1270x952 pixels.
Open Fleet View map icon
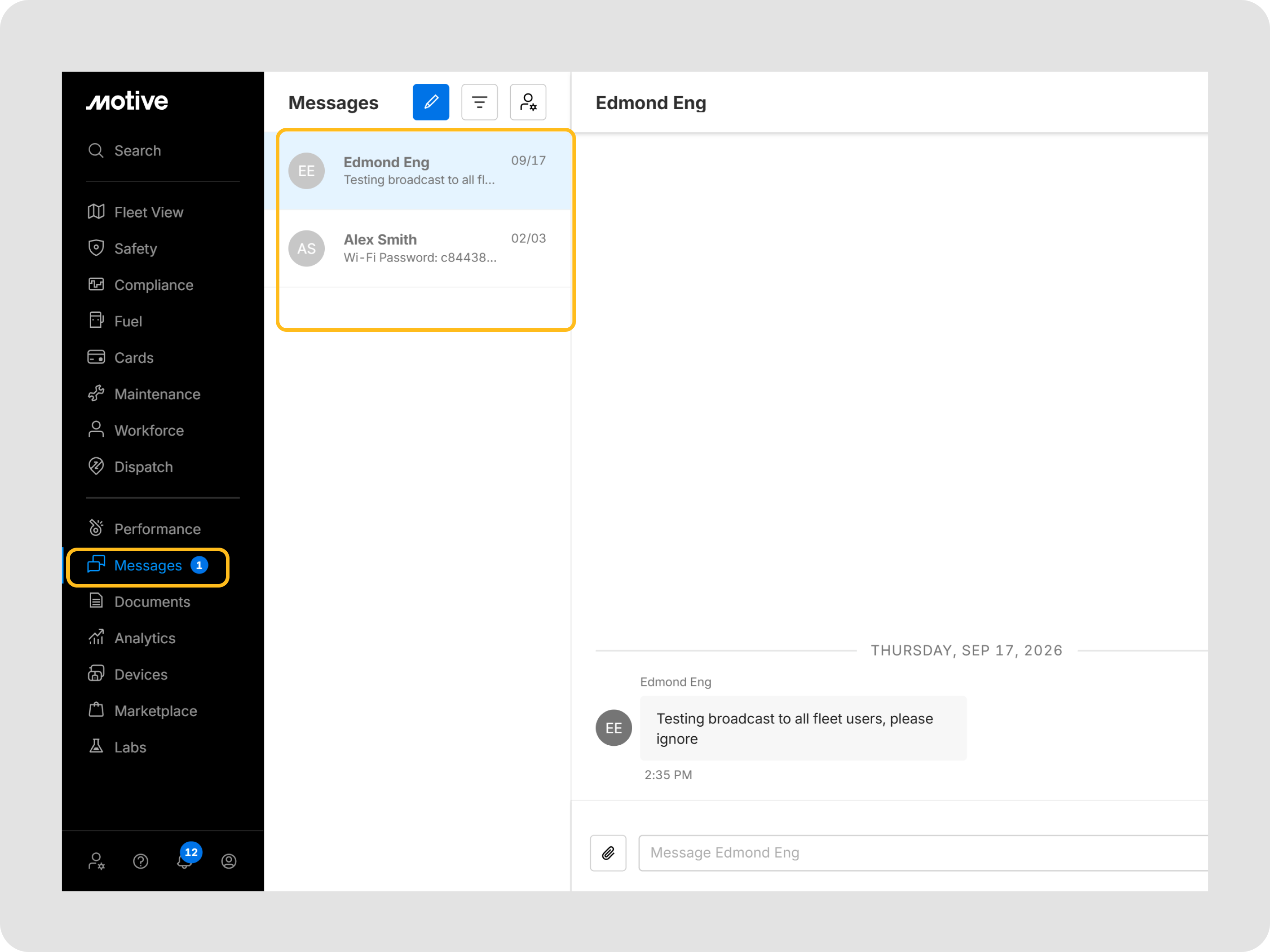(96, 212)
